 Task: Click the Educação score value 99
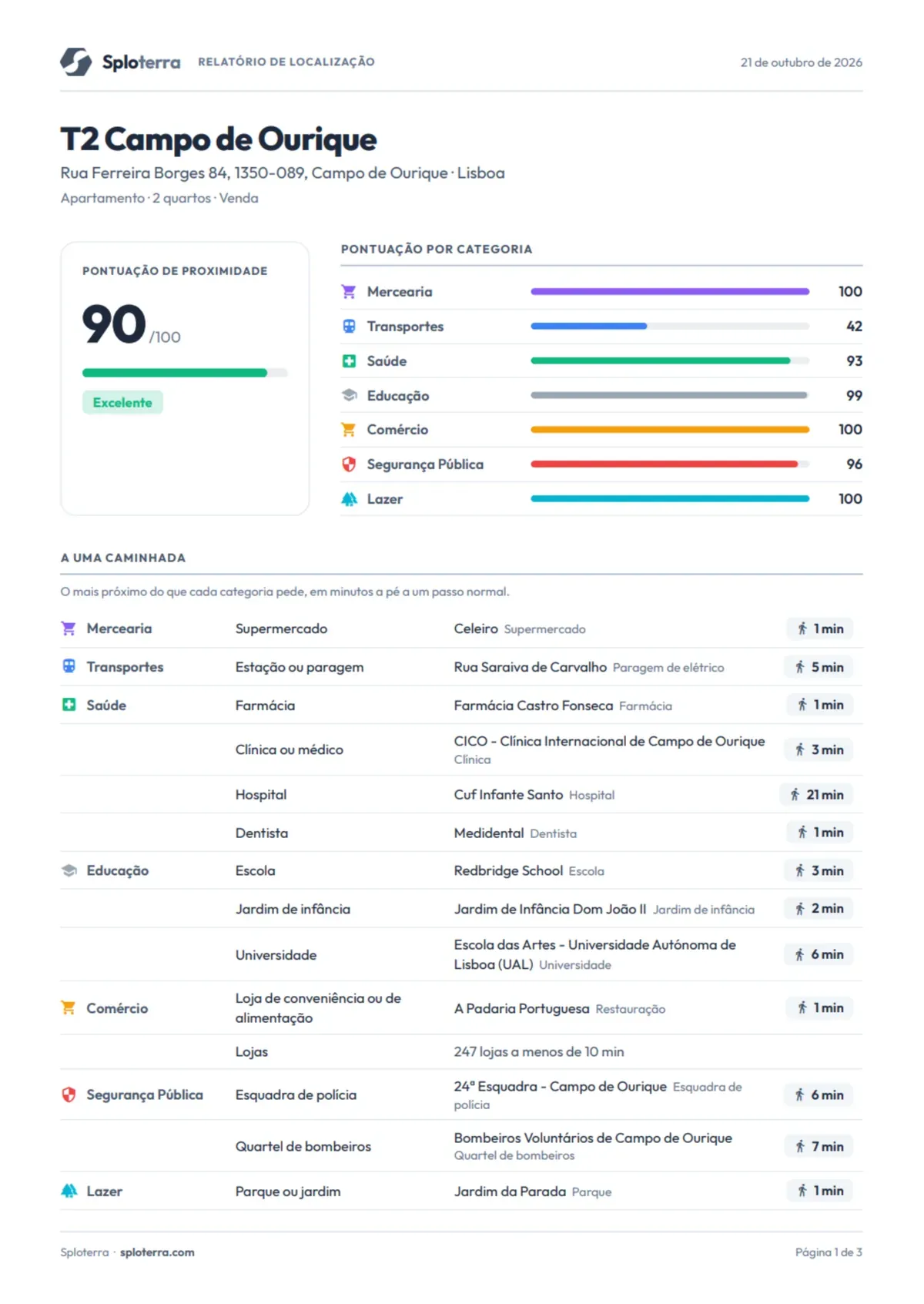pos(854,395)
